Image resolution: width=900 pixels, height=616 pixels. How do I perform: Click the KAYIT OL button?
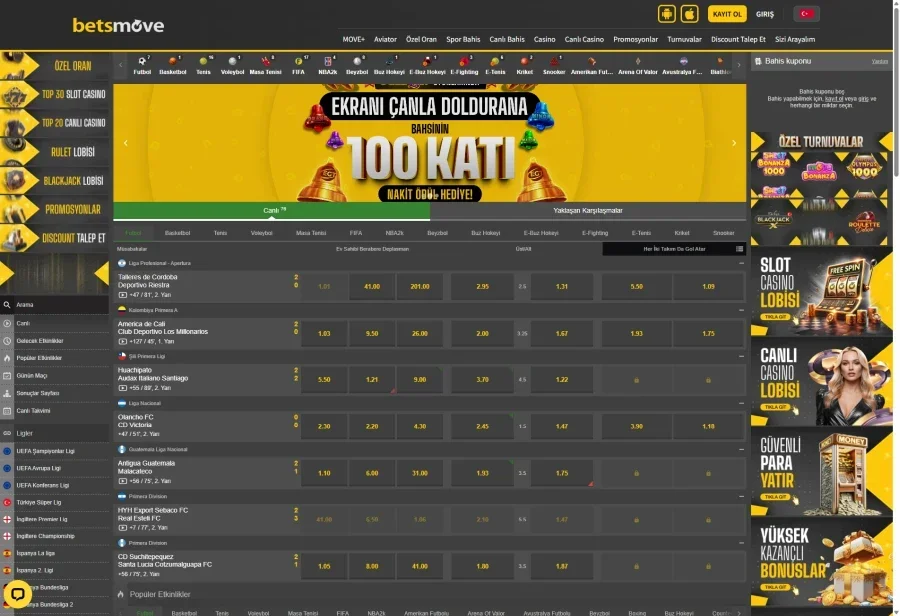point(727,14)
